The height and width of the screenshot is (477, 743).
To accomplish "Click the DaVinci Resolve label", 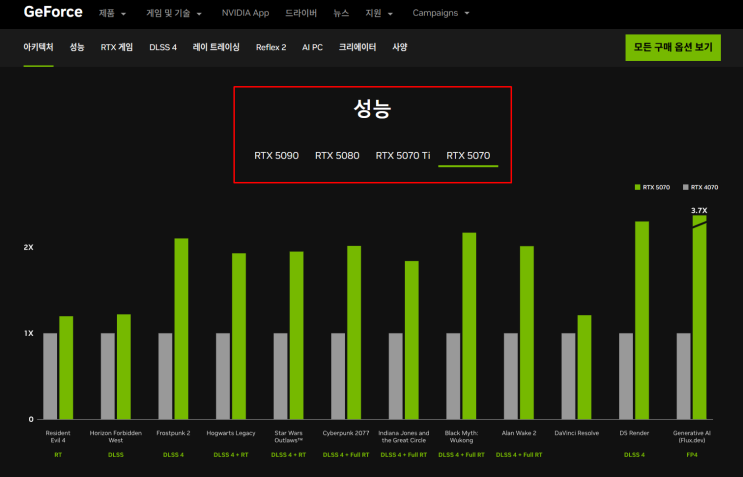I will pos(577,433).
